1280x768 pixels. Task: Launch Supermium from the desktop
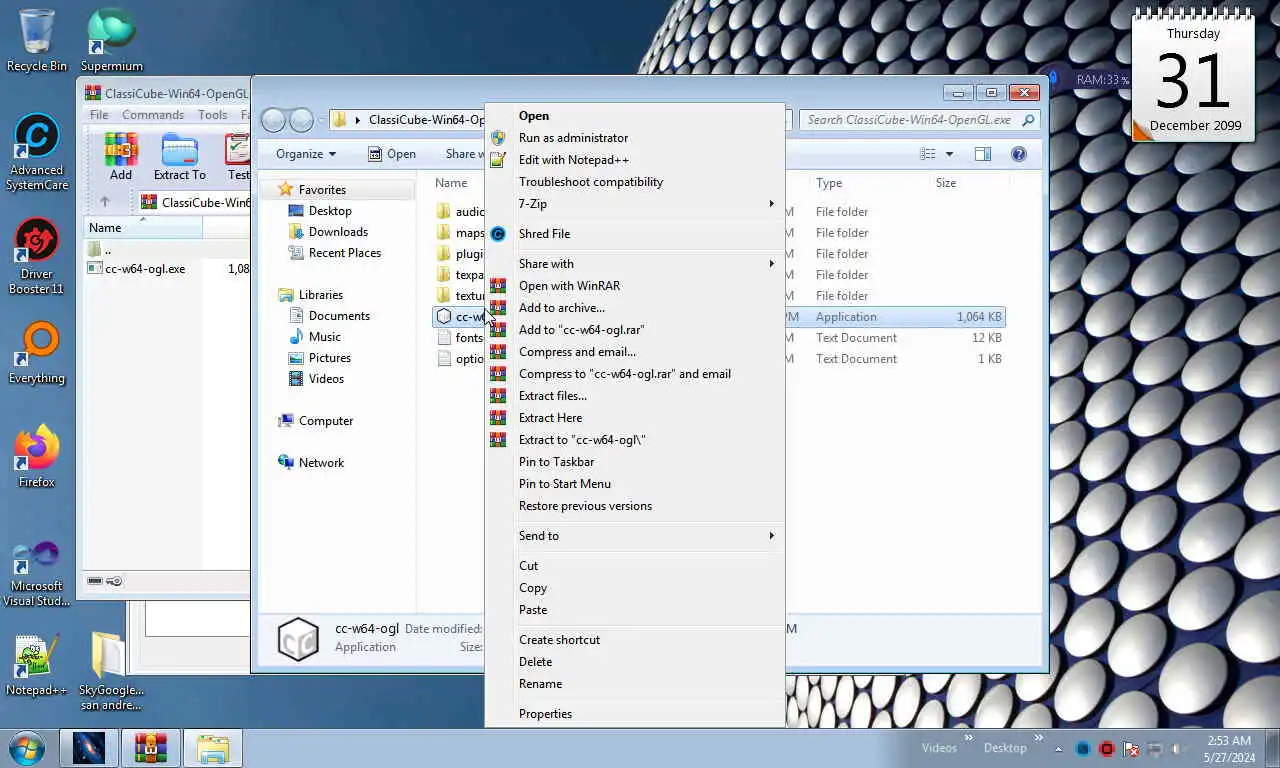click(x=111, y=40)
